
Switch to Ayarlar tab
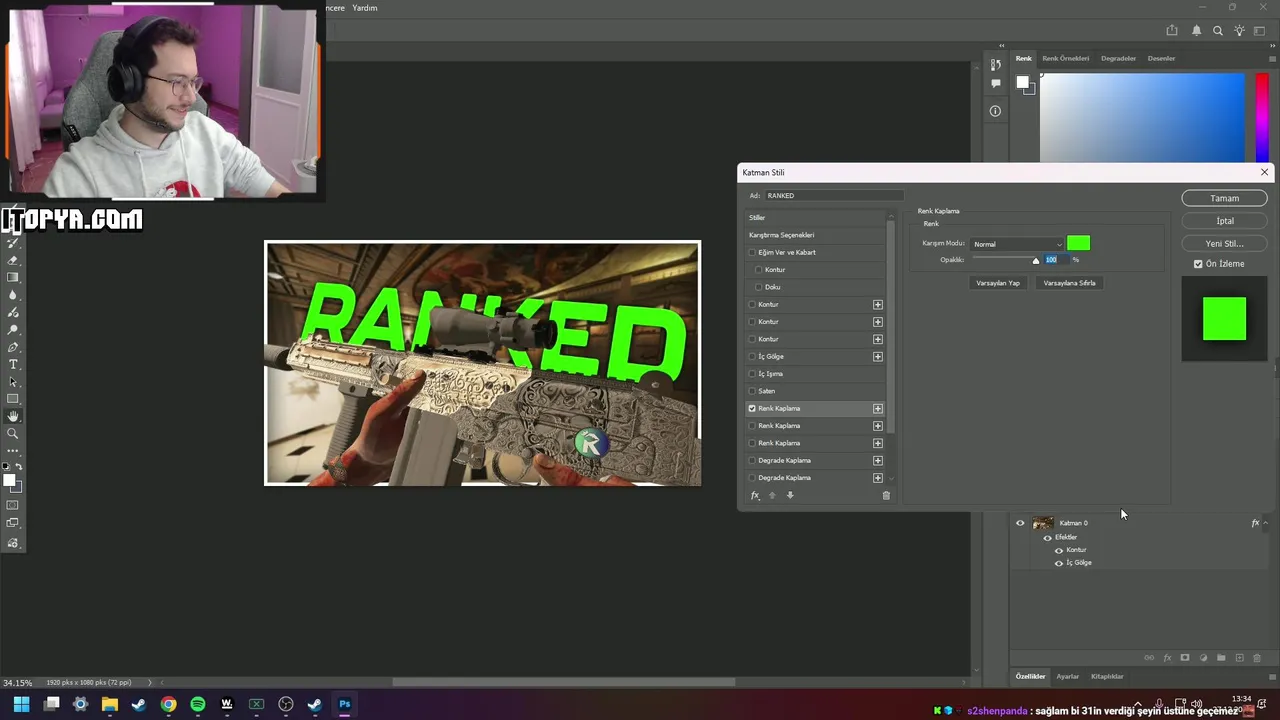pos(1067,676)
